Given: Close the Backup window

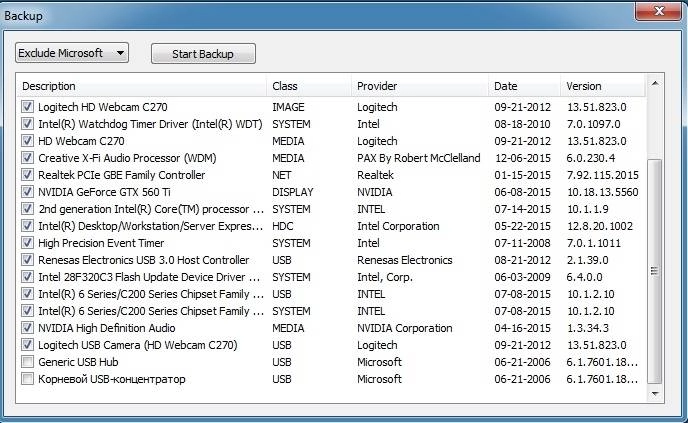Looking at the screenshot, I should [x=658, y=11].
